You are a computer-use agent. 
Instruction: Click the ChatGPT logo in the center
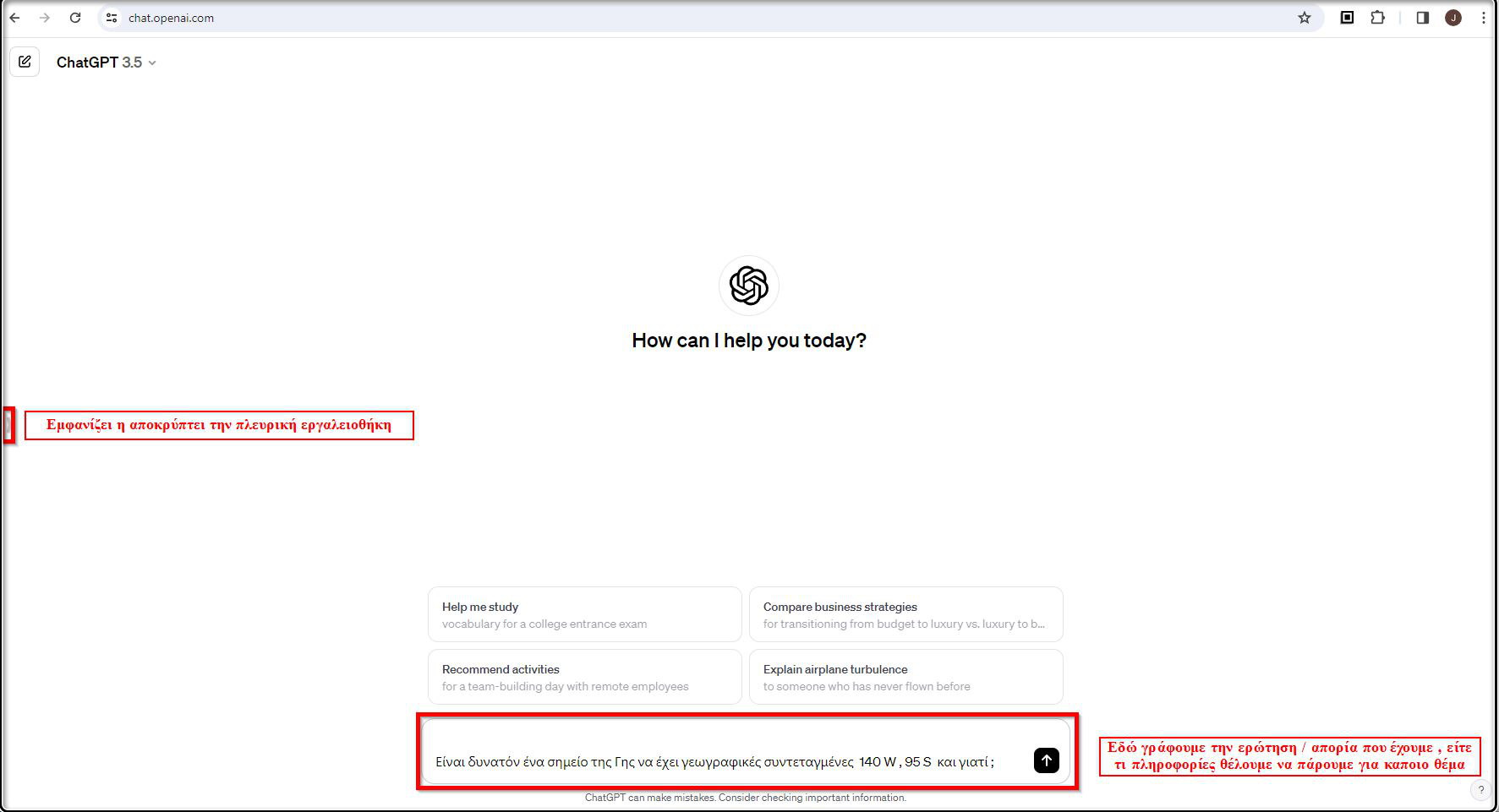[749, 286]
